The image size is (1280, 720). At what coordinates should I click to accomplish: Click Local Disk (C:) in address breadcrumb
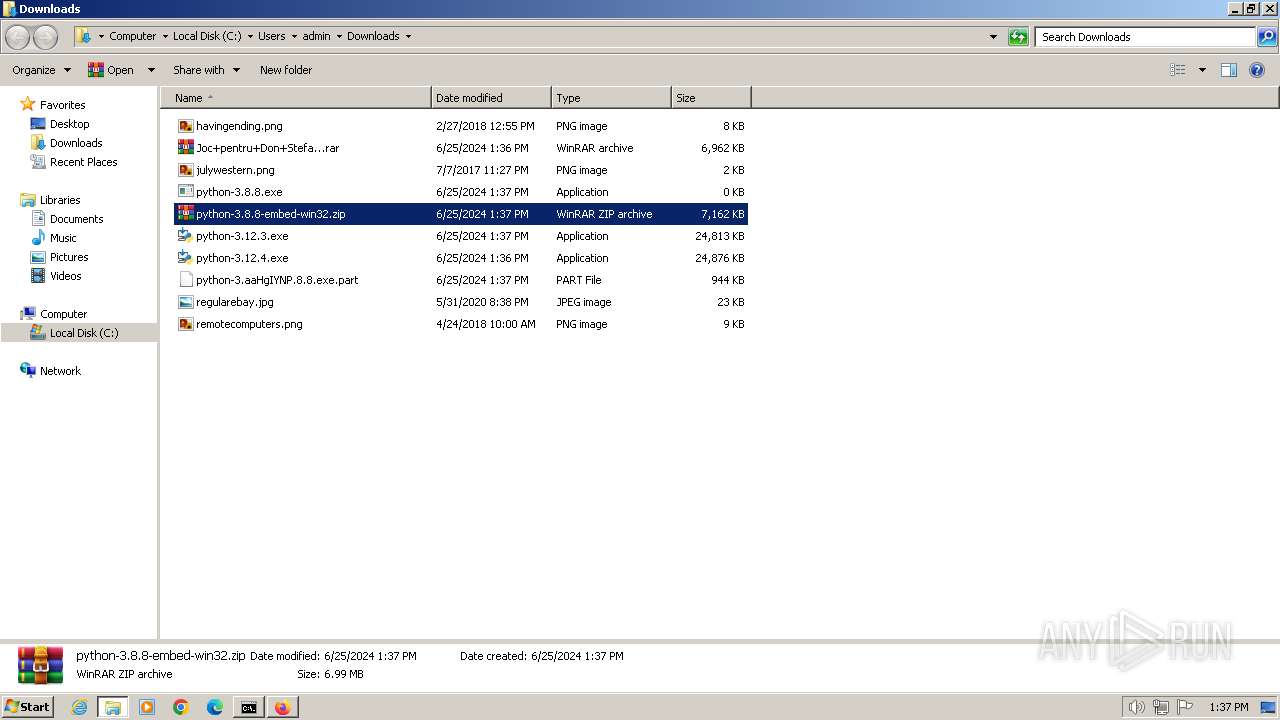207,37
